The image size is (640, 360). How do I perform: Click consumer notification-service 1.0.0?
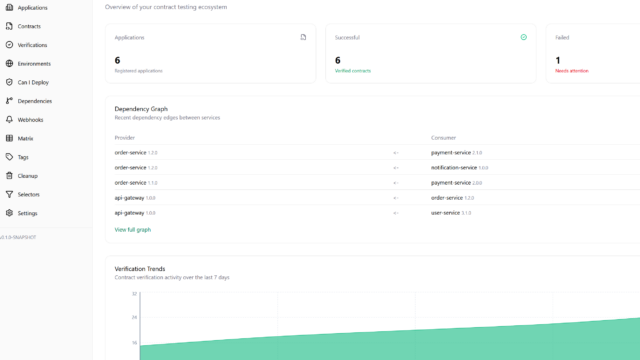pyautogui.click(x=460, y=168)
